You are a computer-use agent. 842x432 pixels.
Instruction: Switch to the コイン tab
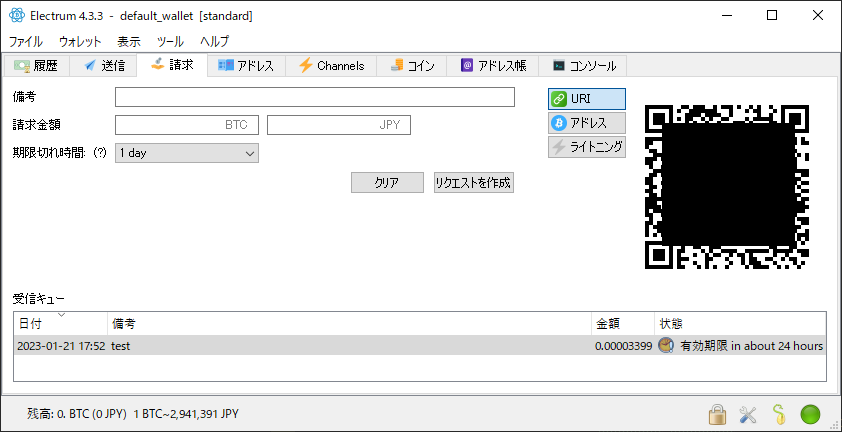[411, 66]
